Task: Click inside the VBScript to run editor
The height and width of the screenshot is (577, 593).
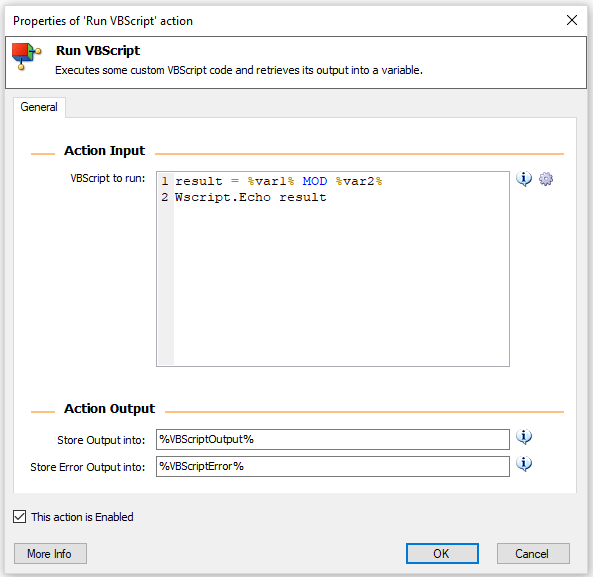Action: (333, 269)
